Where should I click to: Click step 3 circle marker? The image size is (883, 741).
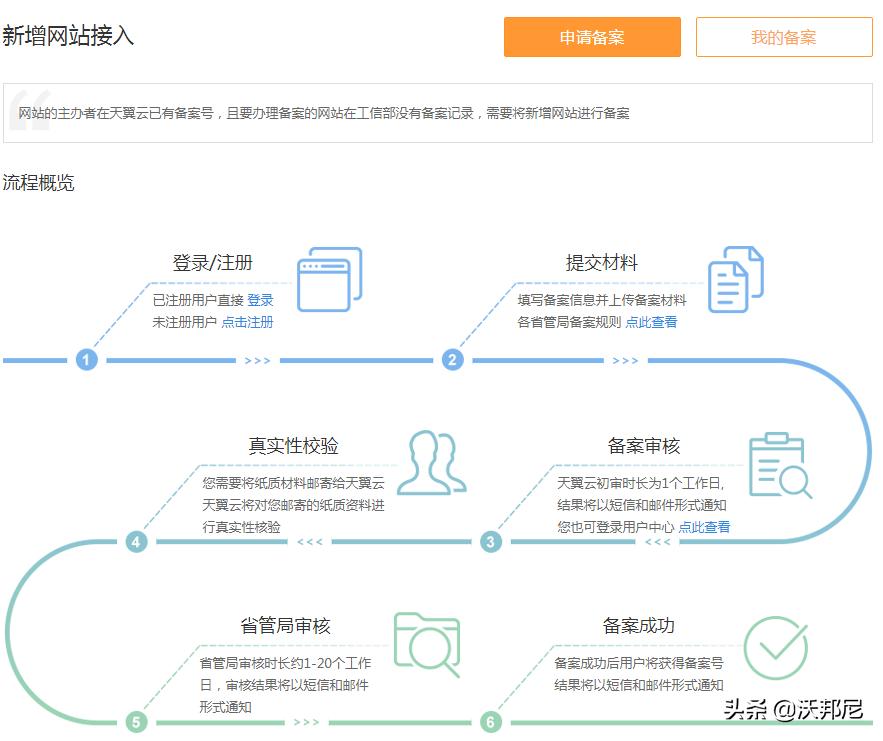coord(489,540)
